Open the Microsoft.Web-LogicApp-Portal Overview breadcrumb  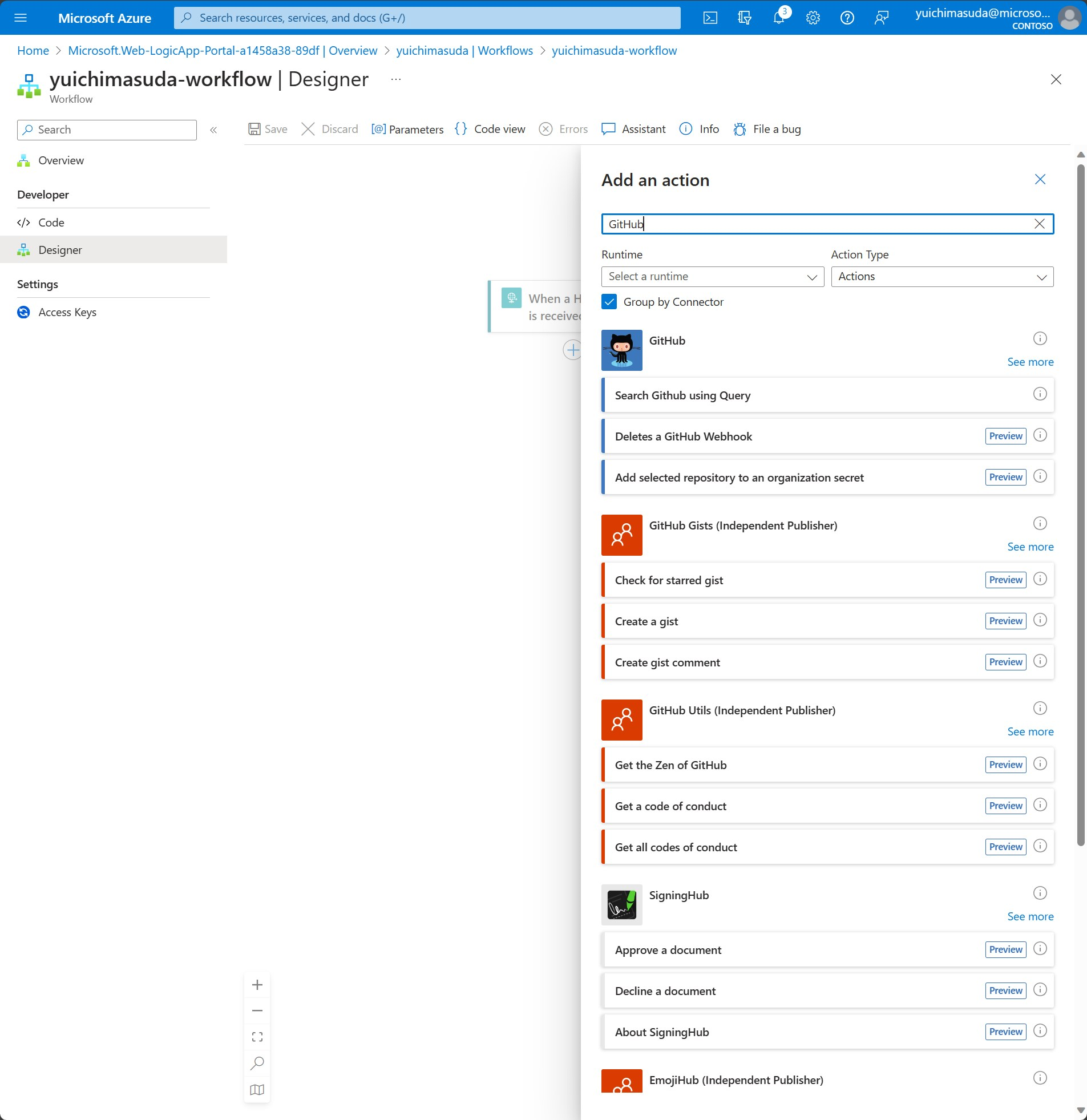click(223, 51)
